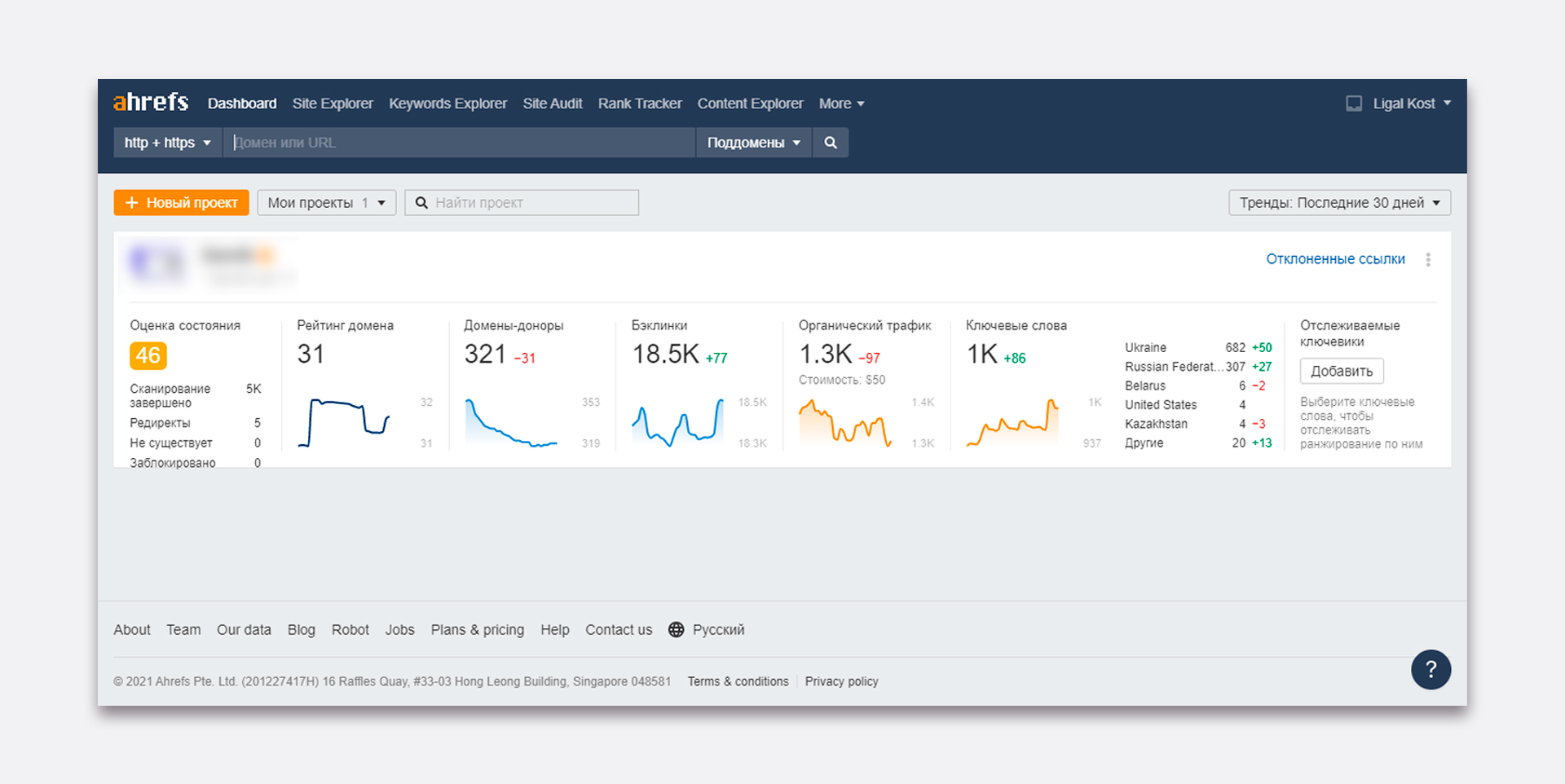
Task: Expand the Тренды: Последние 30 дней dropdown
Action: [x=1339, y=203]
